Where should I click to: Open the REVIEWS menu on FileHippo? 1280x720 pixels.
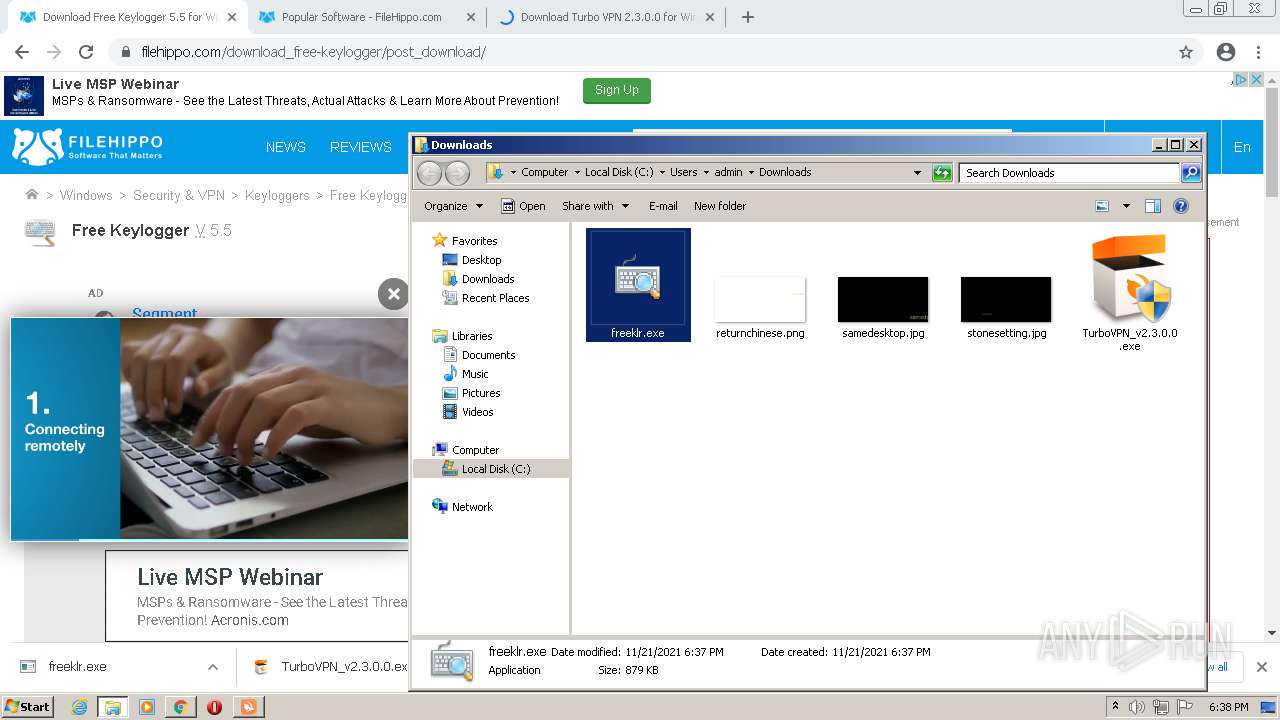click(x=361, y=147)
